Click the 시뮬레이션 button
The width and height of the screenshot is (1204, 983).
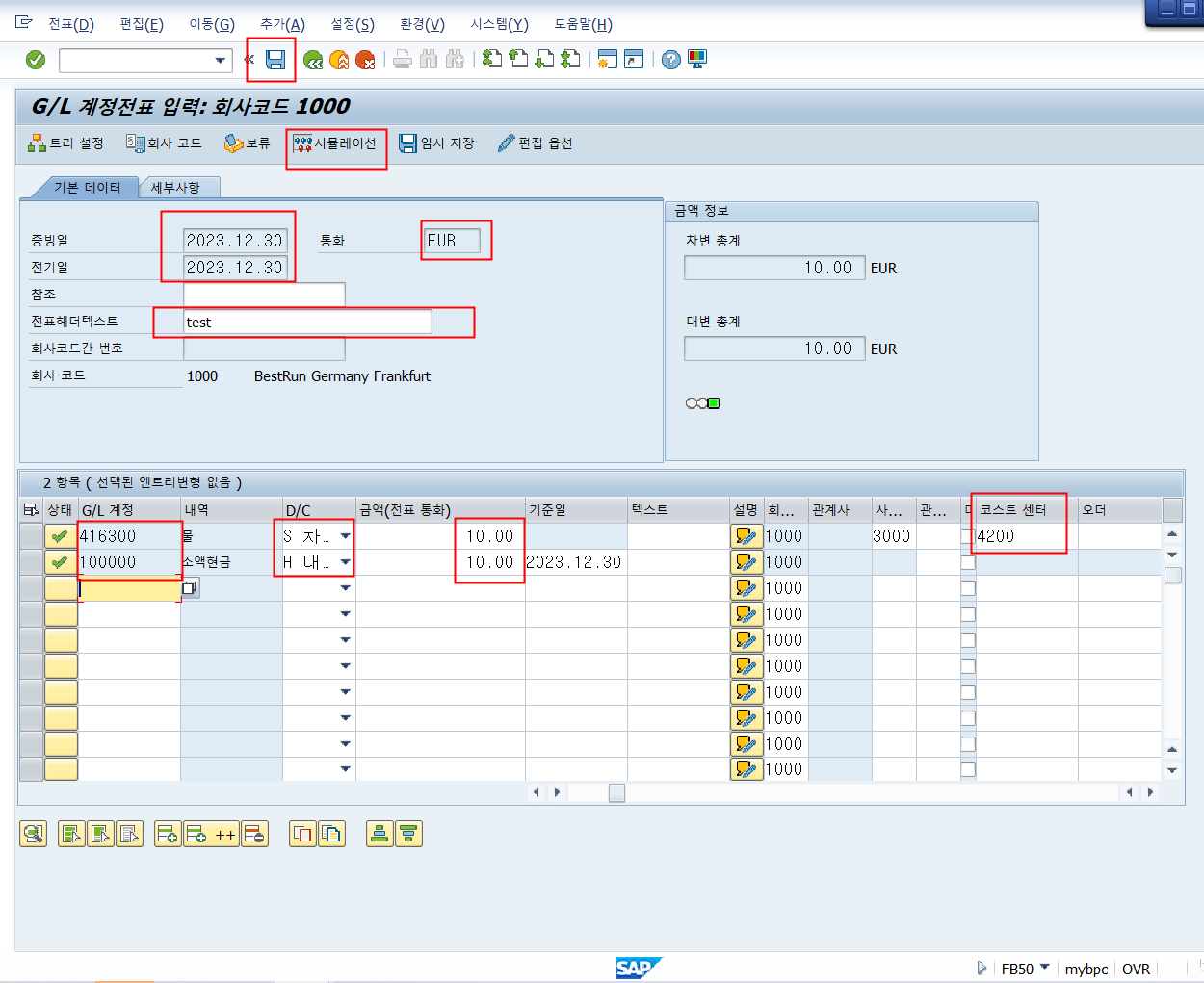335,143
